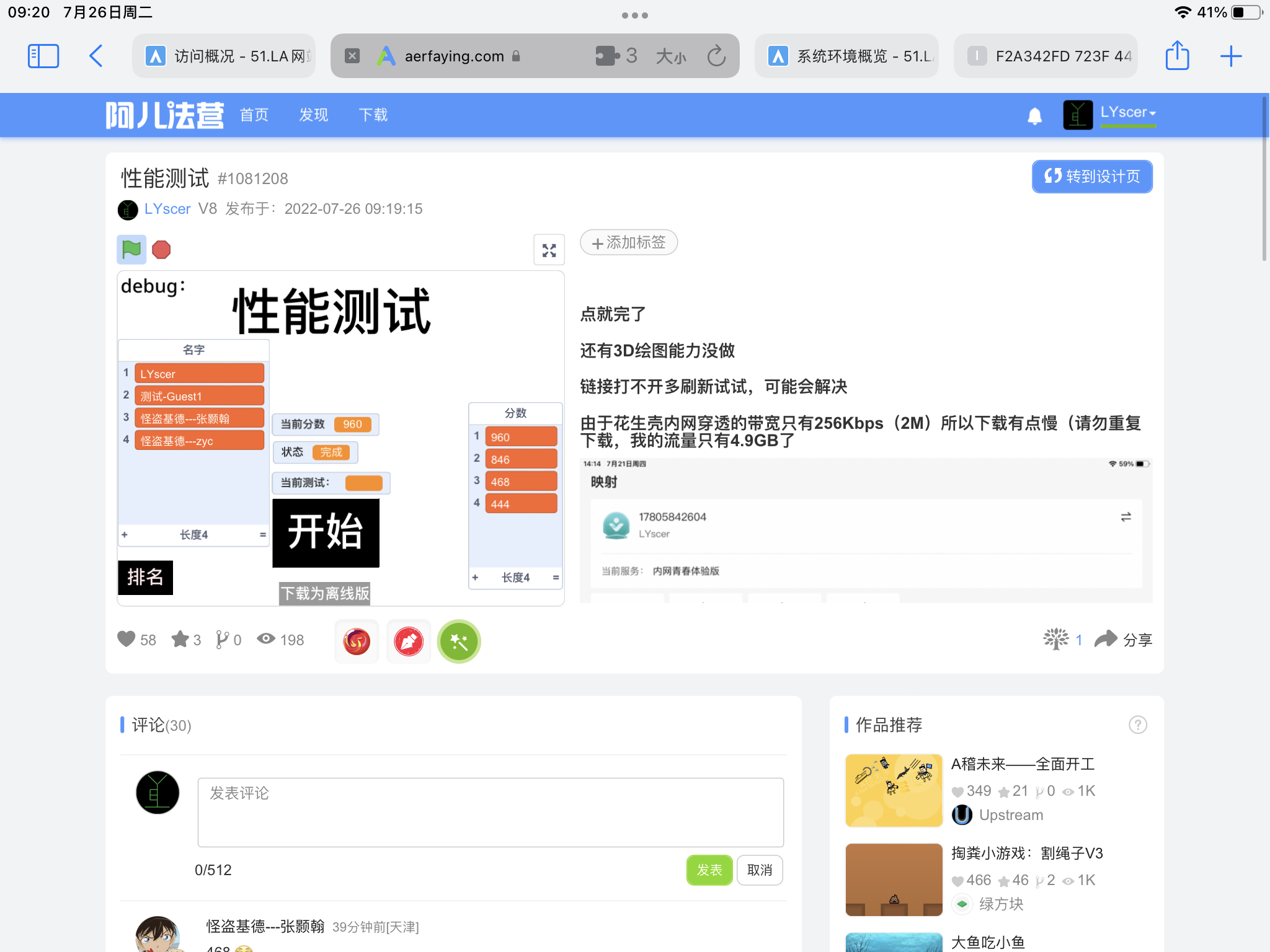Expand the 名字 list with the plus

125,534
